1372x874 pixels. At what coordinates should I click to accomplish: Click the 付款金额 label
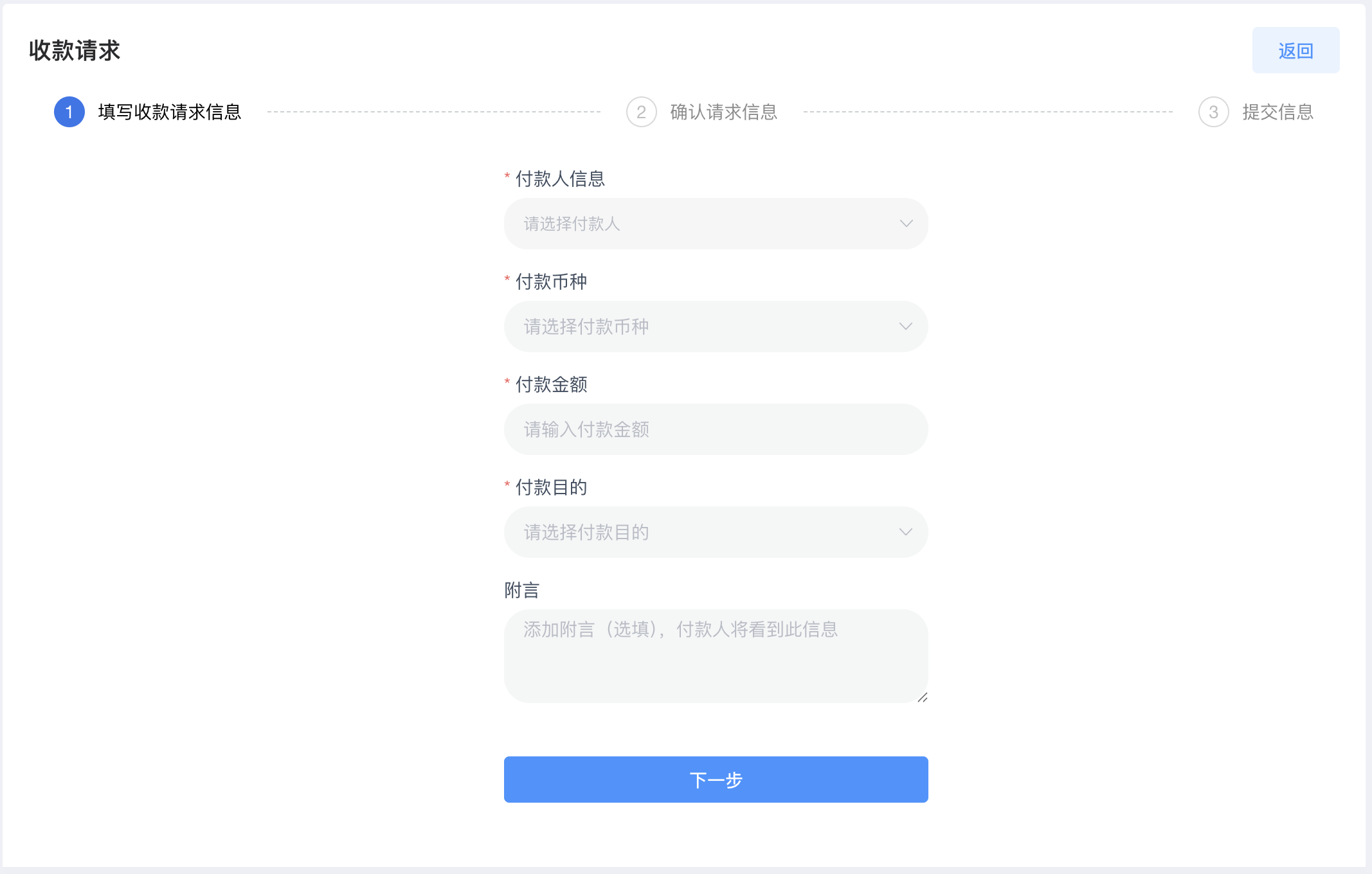(551, 384)
